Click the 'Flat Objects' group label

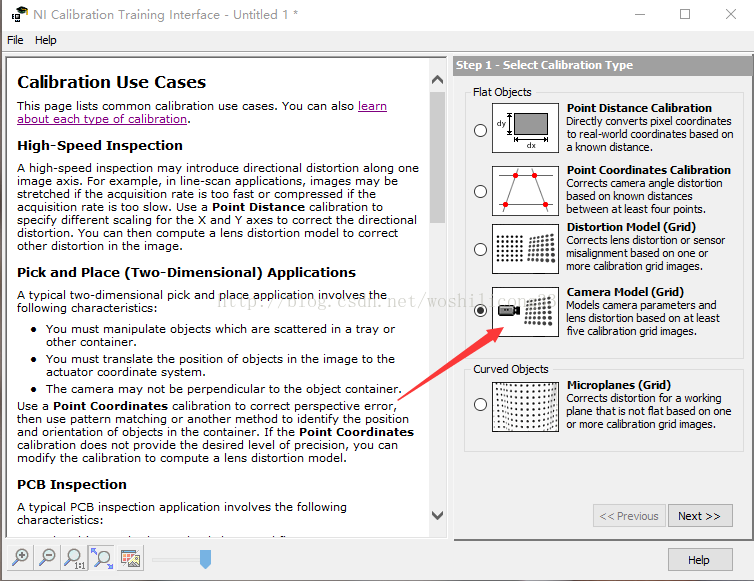502,92
